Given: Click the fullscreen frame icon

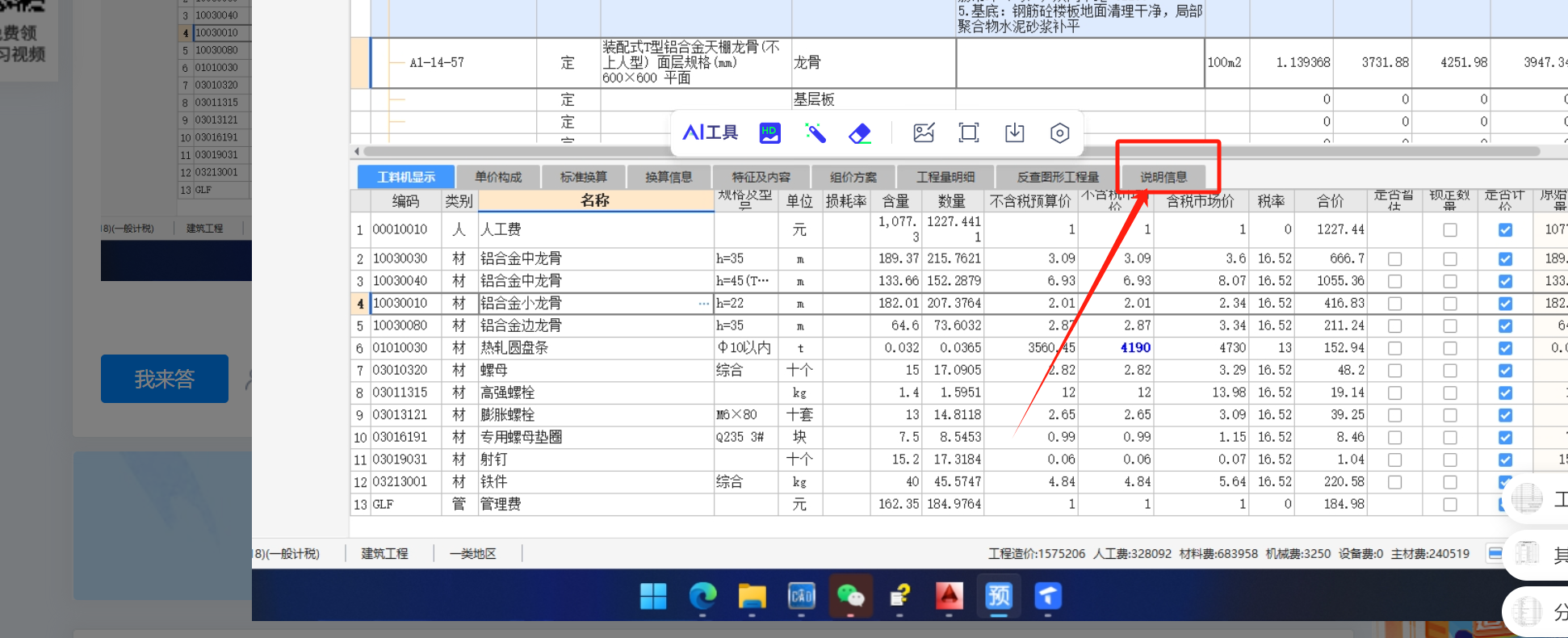Looking at the screenshot, I should pyautogui.click(x=969, y=133).
